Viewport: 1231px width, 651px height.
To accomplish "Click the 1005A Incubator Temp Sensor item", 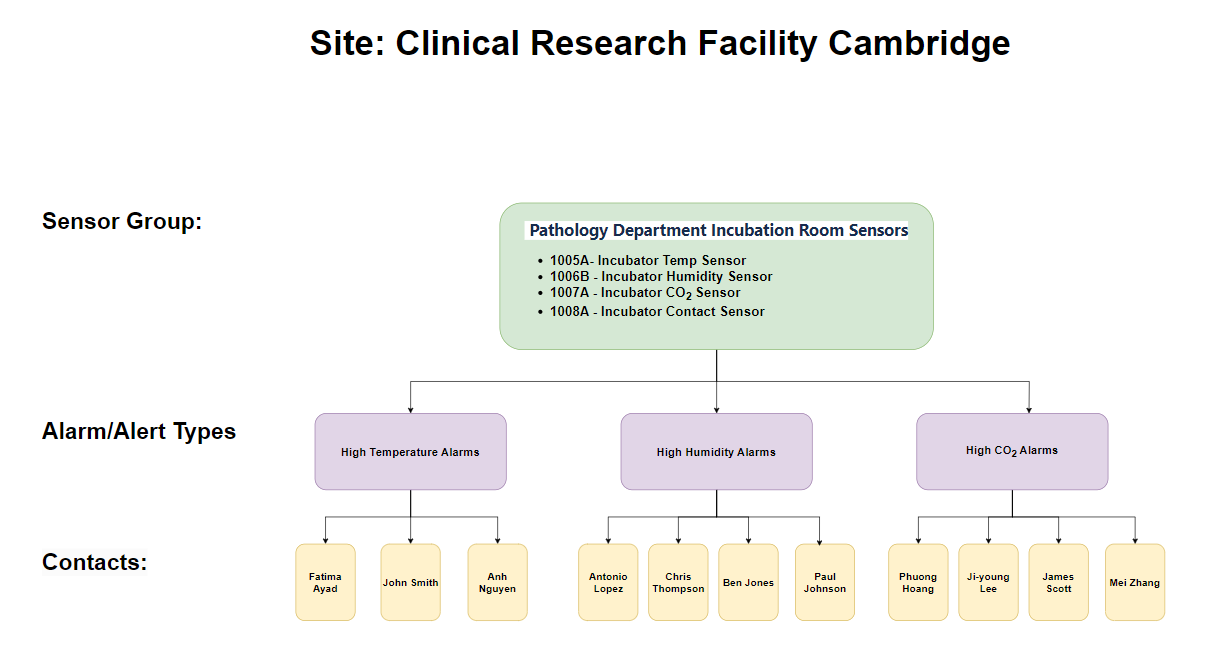I will [x=647, y=261].
